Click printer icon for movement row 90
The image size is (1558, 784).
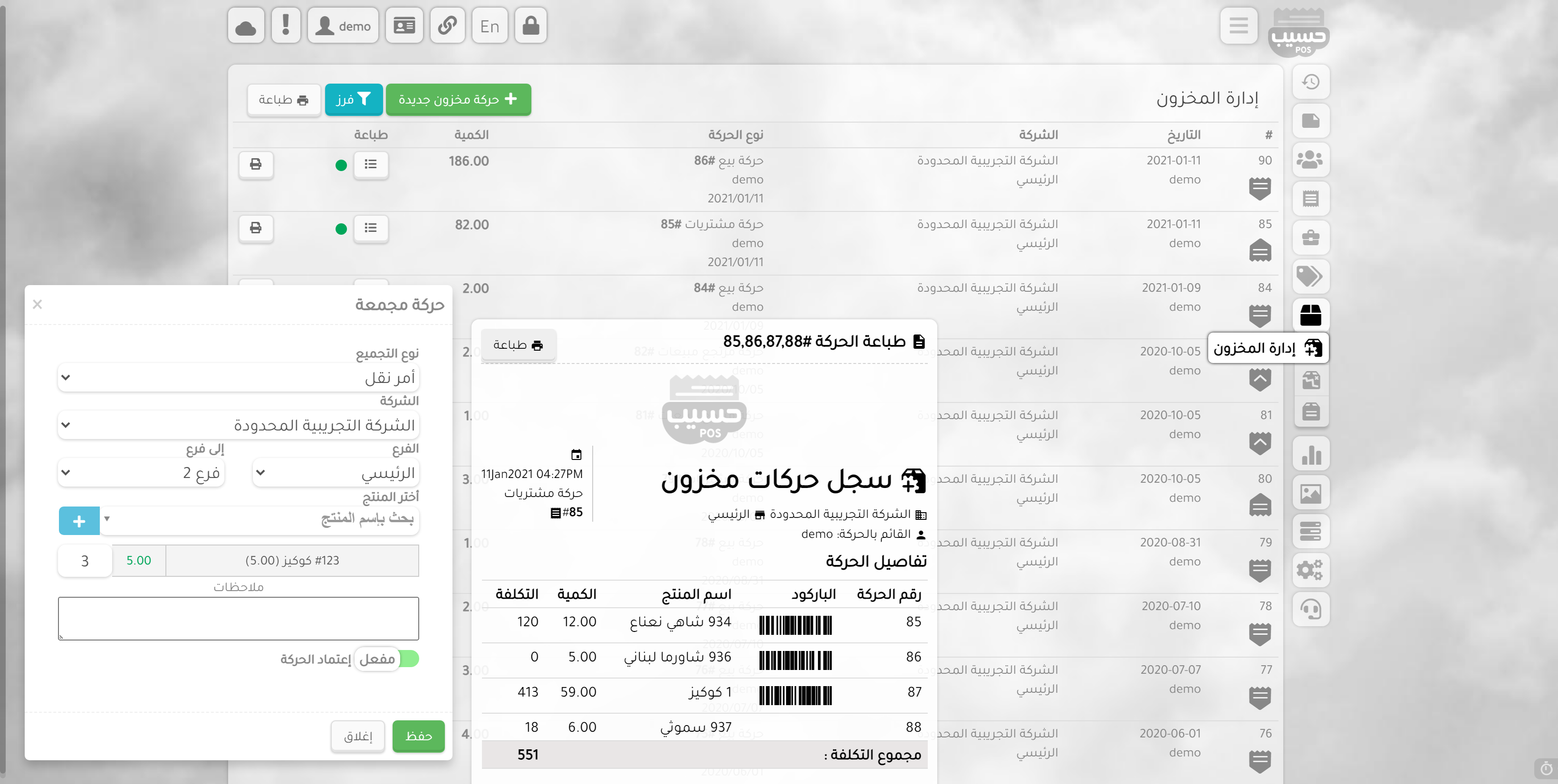tap(256, 164)
